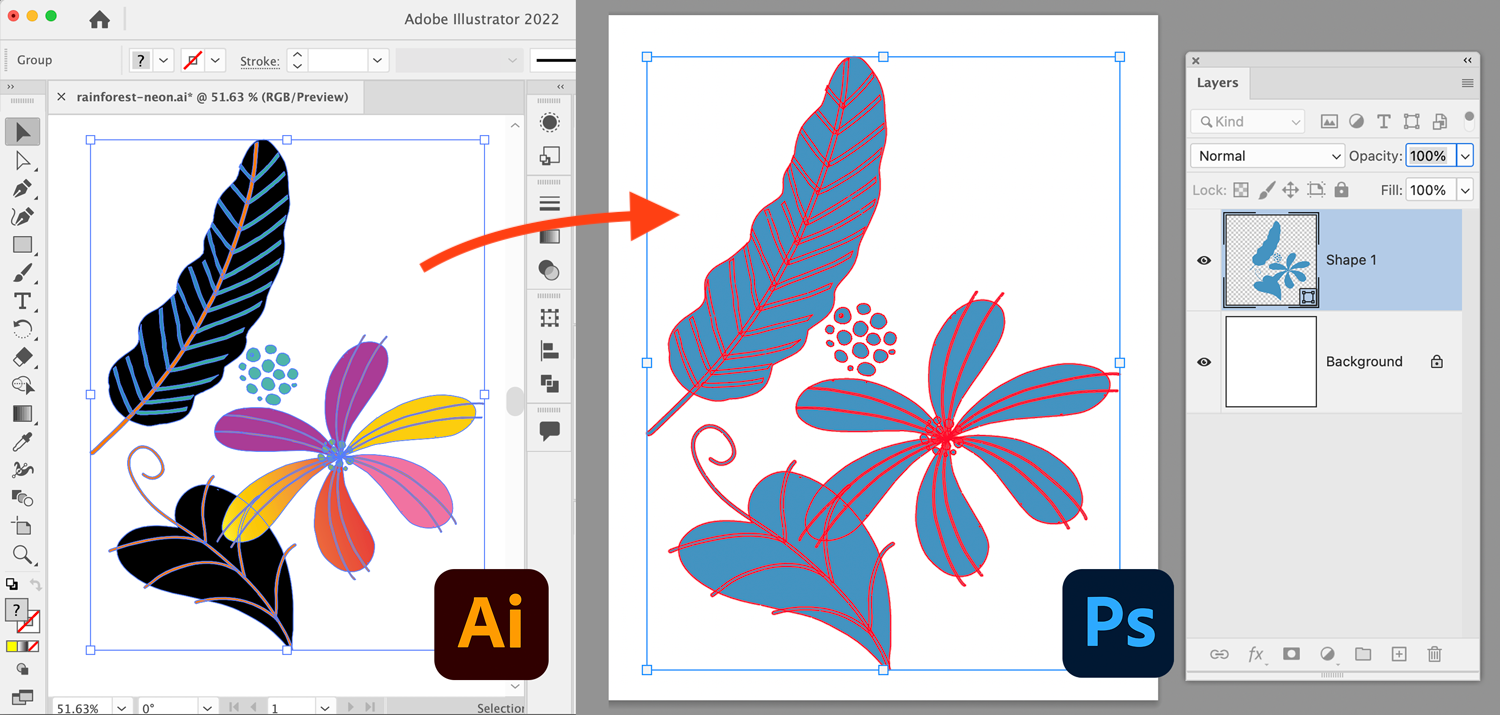Toggle visibility of the Background layer
Screen dimensions: 1500x715
pos(1204,361)
